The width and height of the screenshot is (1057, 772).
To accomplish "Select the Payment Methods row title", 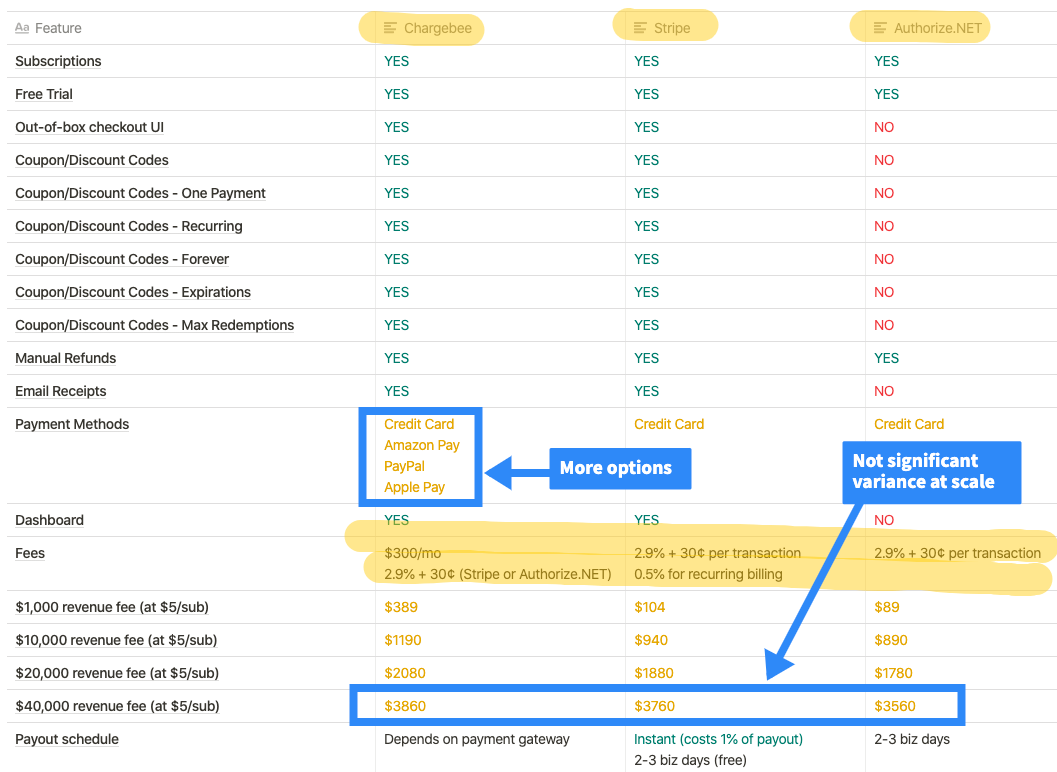I will click(72, 425).
